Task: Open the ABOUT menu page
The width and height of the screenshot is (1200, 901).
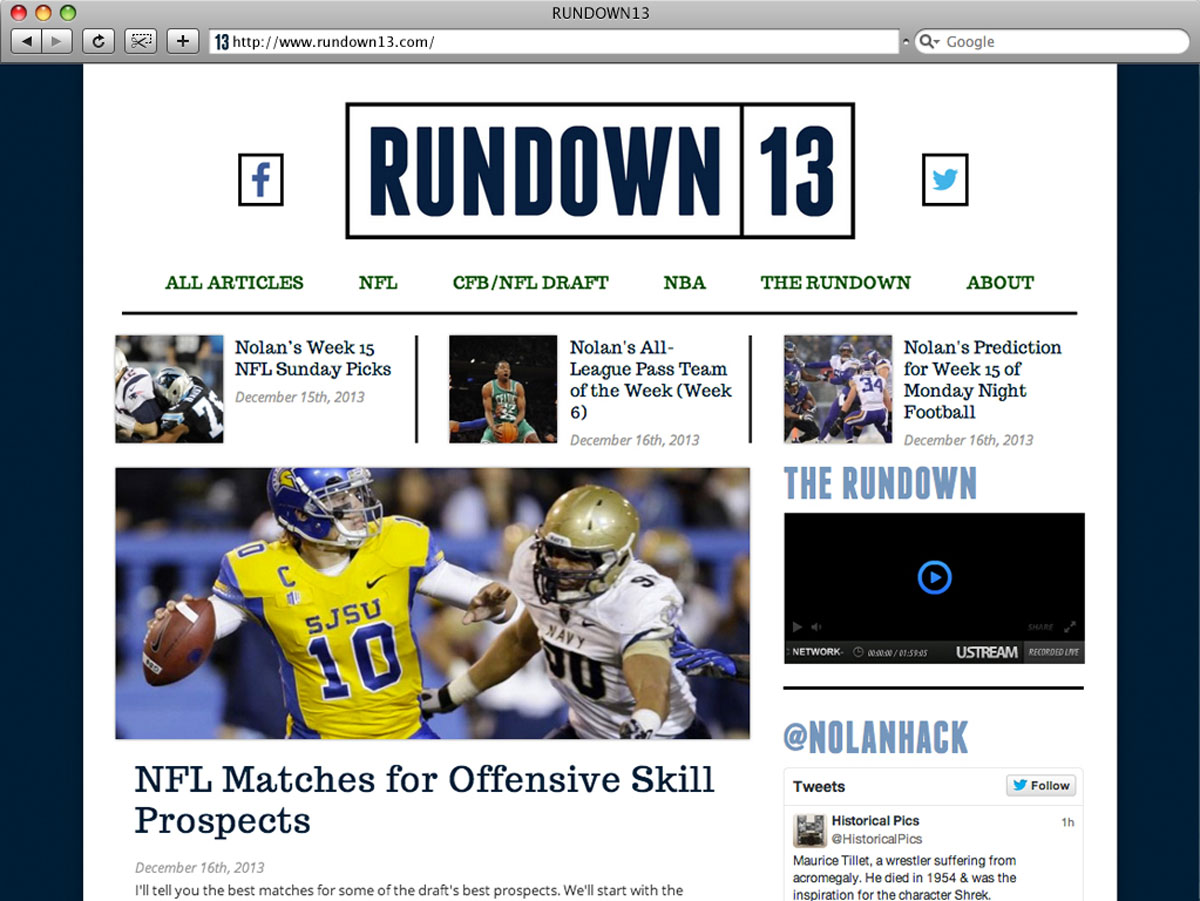Action: (1000, 283)
